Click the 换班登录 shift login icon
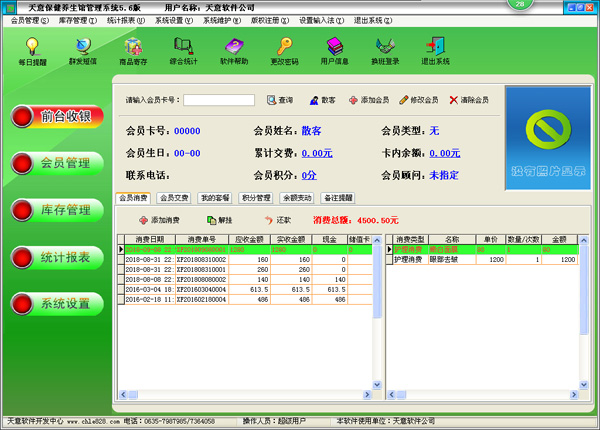600x430 pixels. pyautogui.click(x=385, y=50)
